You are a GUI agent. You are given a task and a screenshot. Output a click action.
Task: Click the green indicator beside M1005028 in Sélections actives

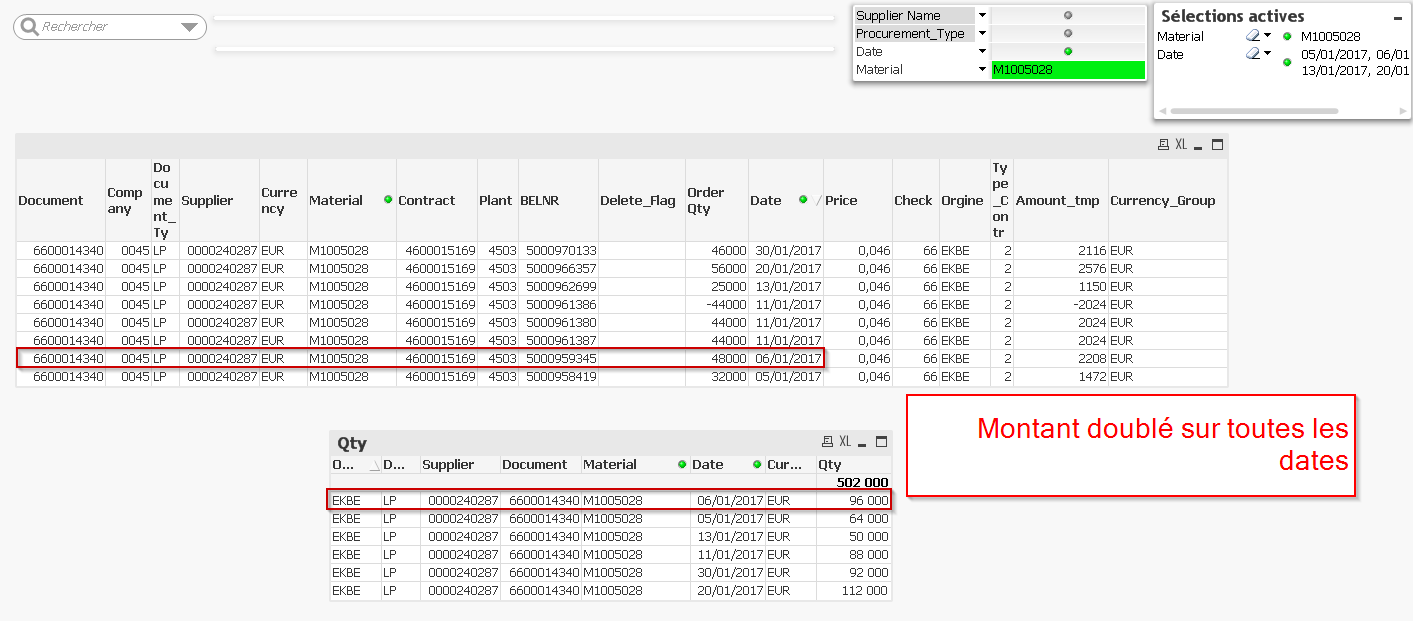(x=1287, y=37)
